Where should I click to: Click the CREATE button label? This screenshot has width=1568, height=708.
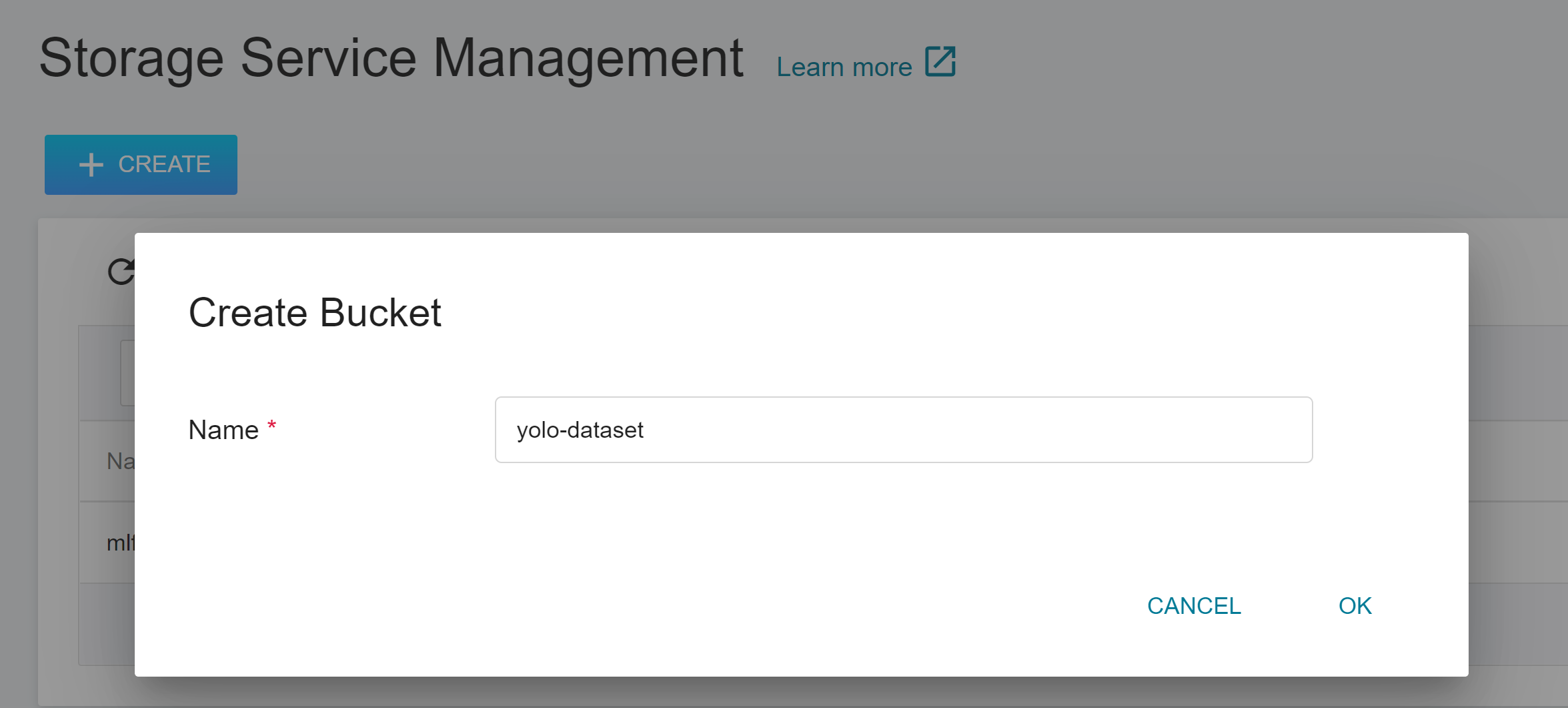[x=164, y=164]
